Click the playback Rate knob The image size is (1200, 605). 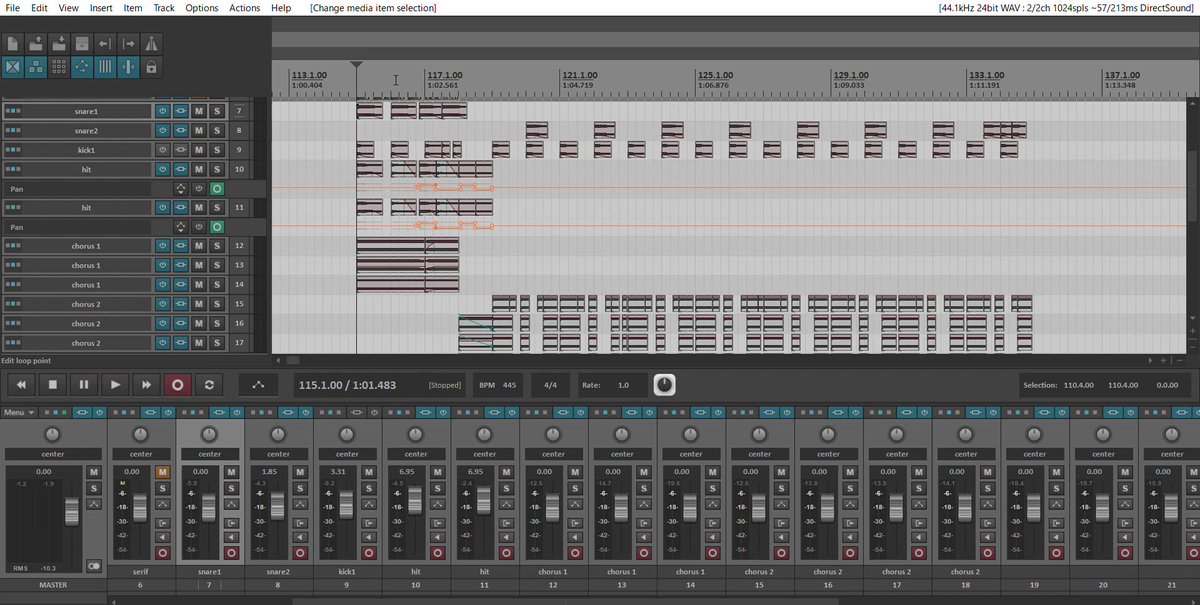point(664,385)
